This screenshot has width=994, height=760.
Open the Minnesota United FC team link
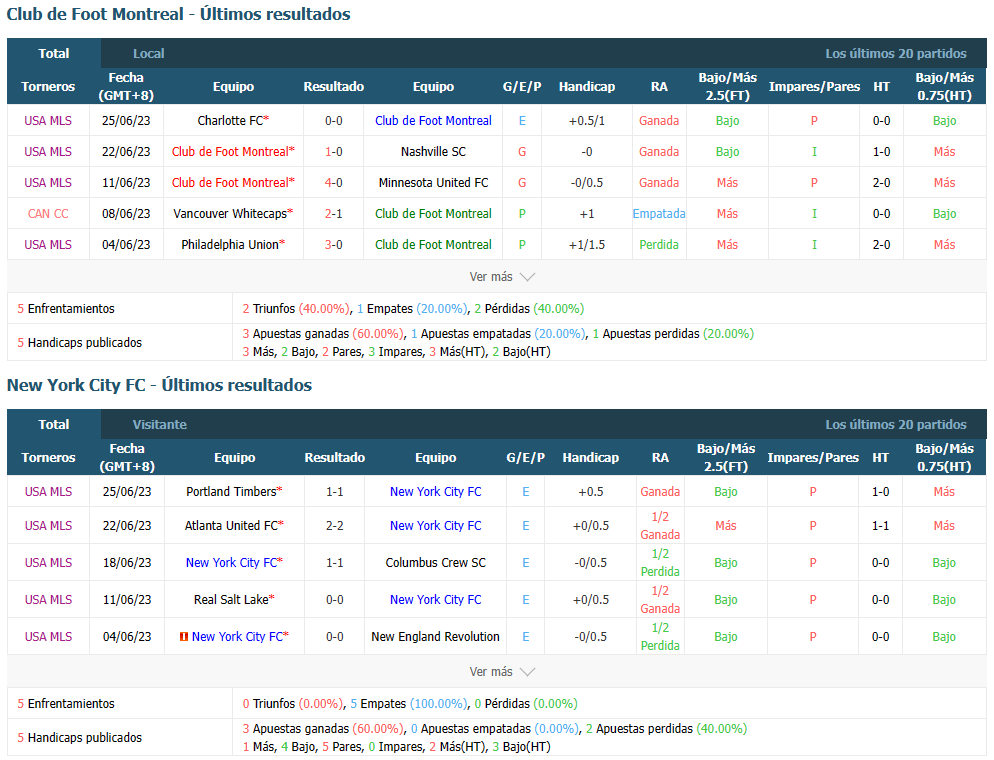[433, 183]
